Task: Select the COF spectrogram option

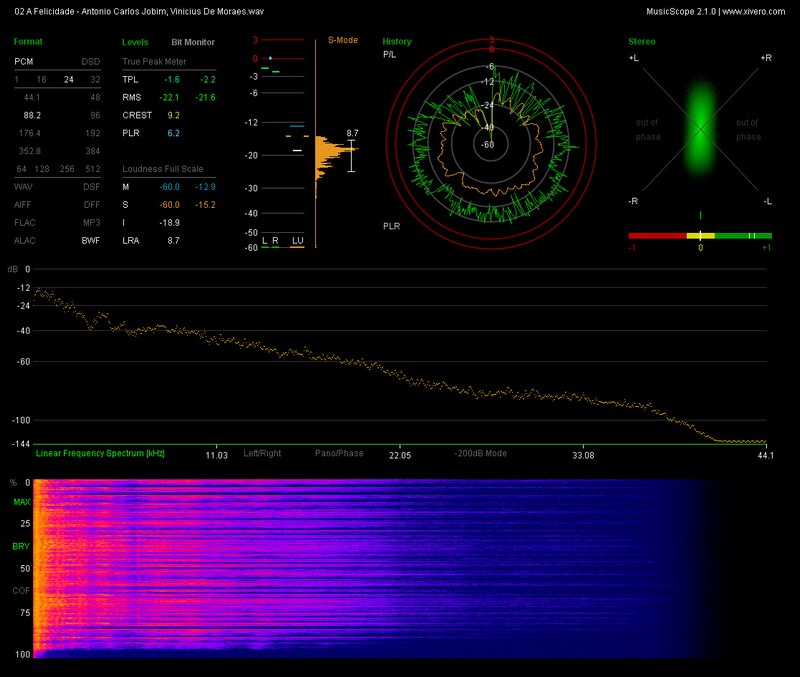Action: 21,591
